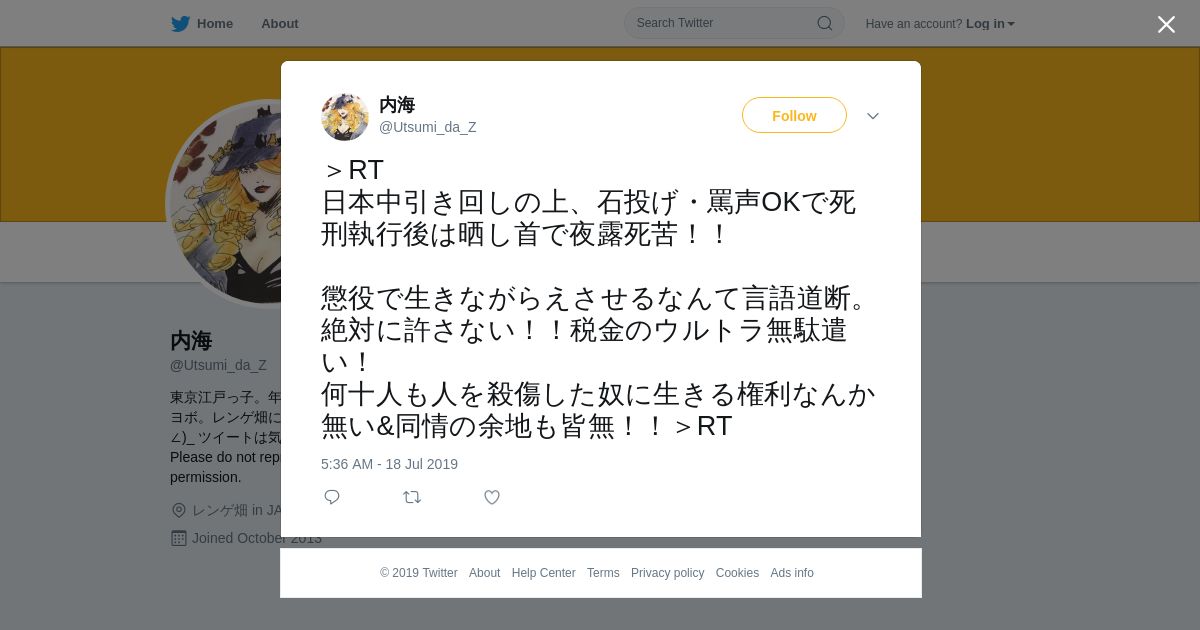Reply to the tweet
This screenshot has height=630, width=1200.
click(x=332, y=497)
